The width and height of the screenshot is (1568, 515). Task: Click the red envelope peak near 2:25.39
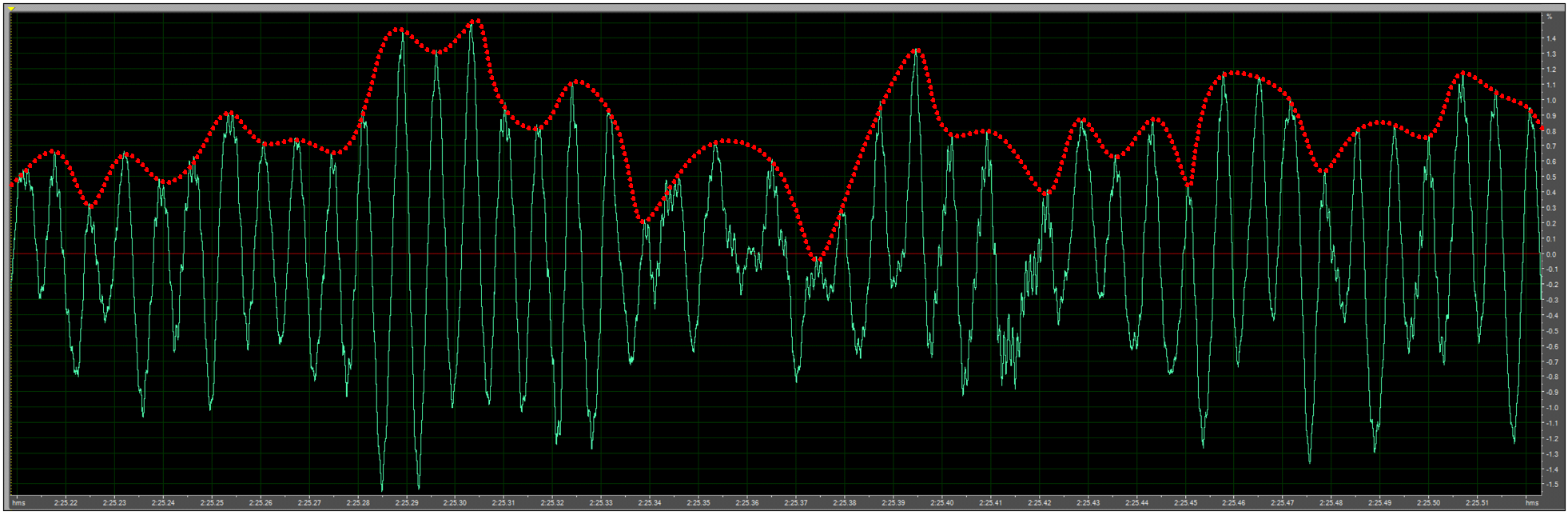point(917,50)
